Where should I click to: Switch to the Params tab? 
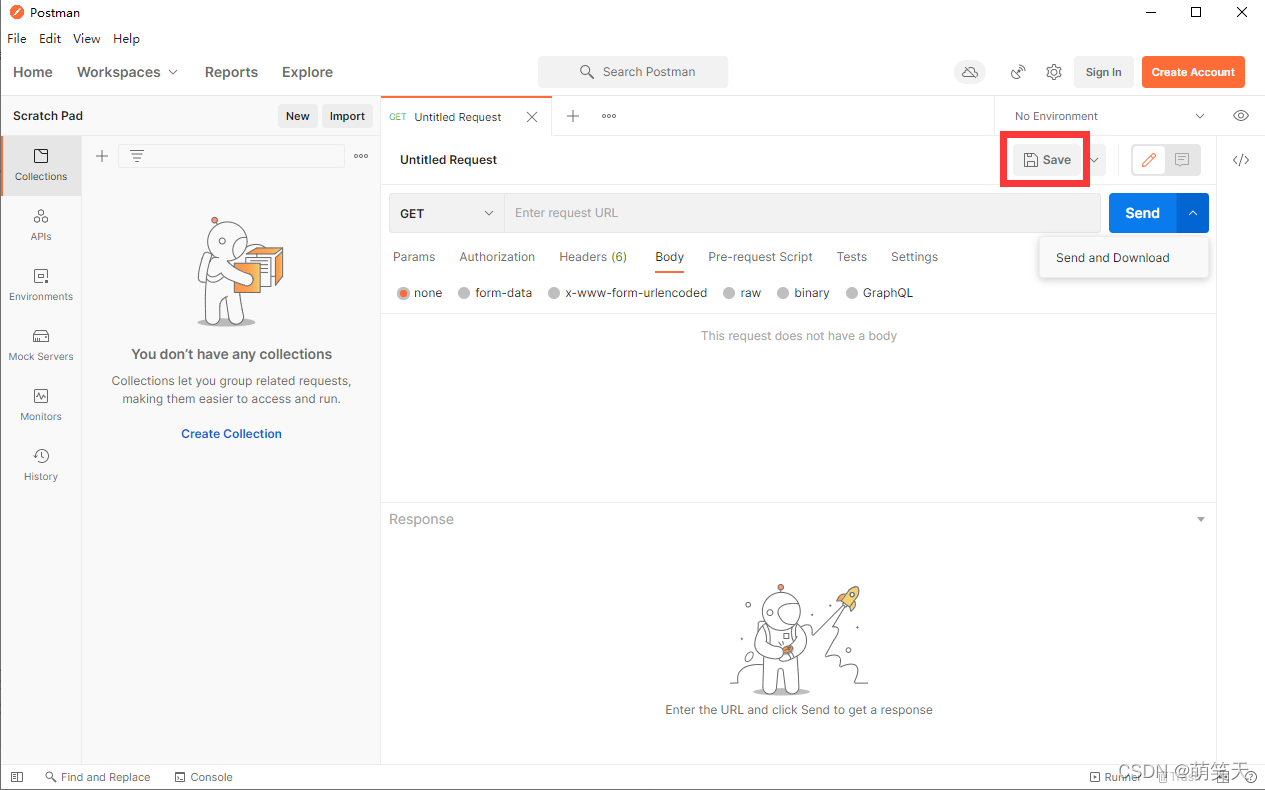pyautogui.click(x=414, y=257)
